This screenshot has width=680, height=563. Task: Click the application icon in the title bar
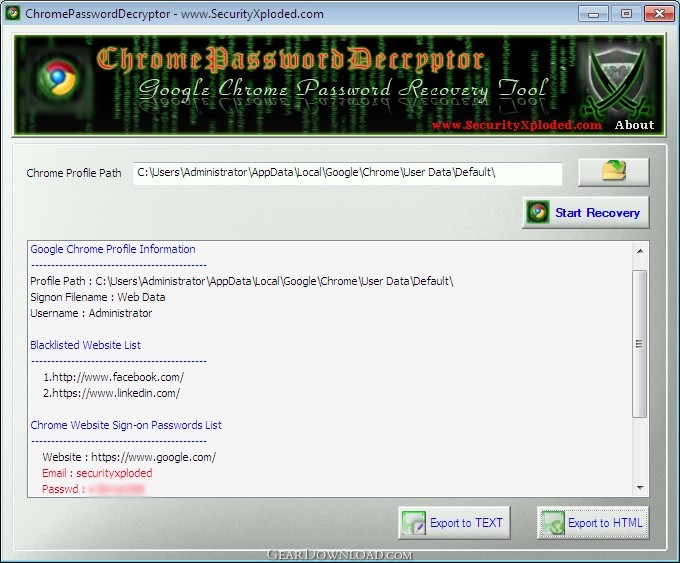pyautogui.click(x=13, y=13)
